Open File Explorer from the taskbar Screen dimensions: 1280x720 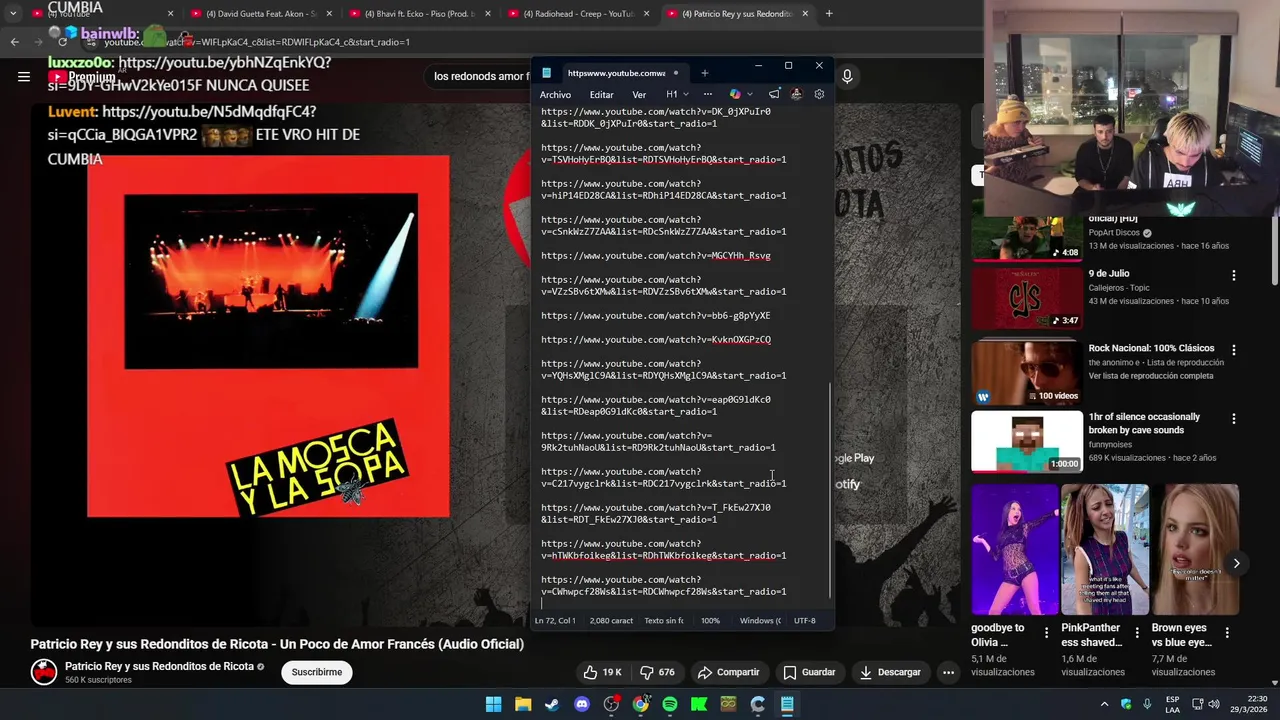pyautogui.click(x=523, y=704)
